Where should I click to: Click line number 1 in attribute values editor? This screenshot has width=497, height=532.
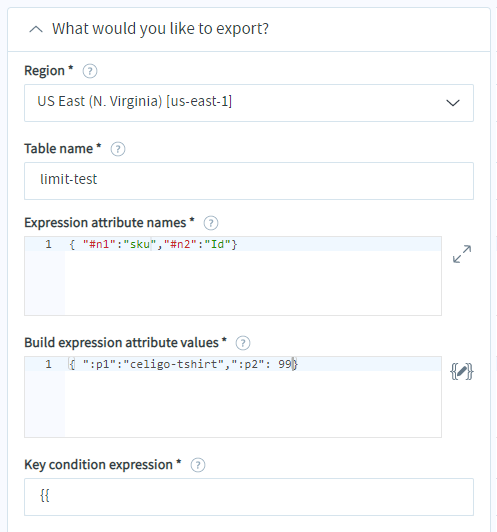[x=49, y=364]
